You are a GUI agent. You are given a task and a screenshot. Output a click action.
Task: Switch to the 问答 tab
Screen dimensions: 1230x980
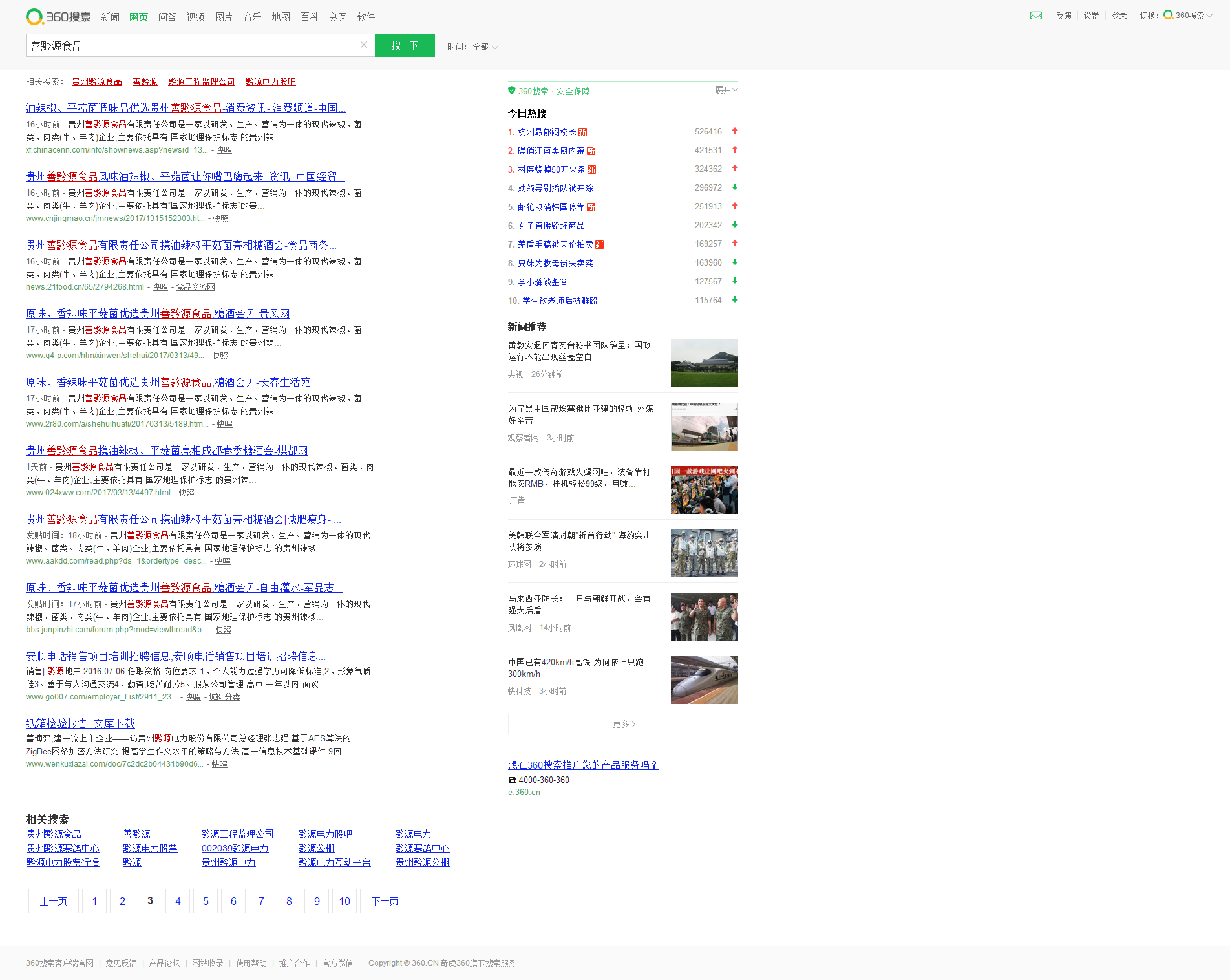pyautogui.click(x=167, y=17)
